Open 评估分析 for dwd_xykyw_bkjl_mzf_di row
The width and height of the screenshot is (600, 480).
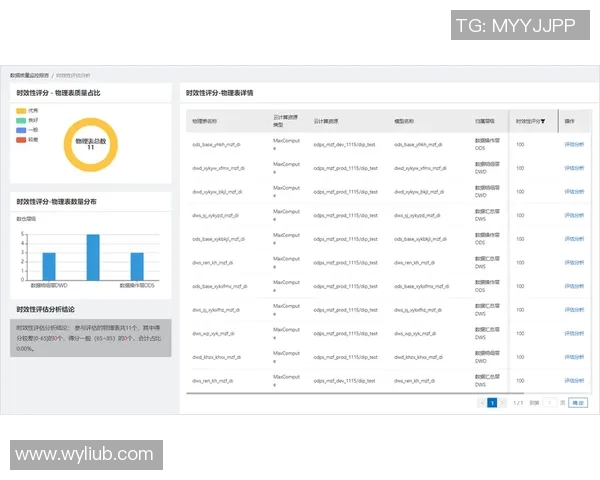pyautogui.click(x=575, y=191)
